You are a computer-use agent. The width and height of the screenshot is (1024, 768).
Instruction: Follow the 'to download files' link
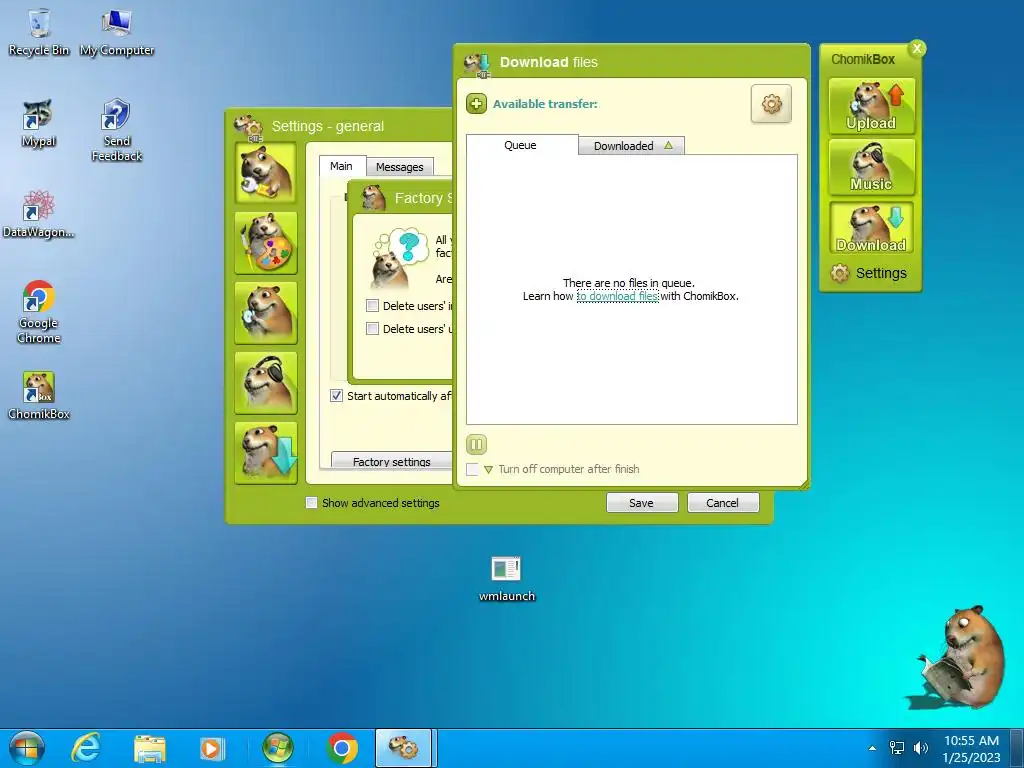(618, 296)
